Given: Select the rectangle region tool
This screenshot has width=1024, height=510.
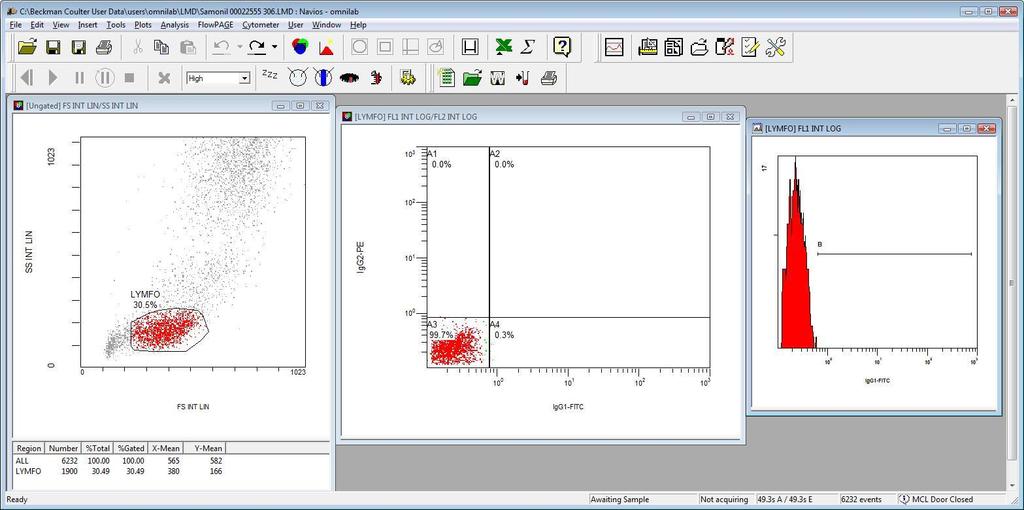Looking at the screenshot, I should pos(385,47).
